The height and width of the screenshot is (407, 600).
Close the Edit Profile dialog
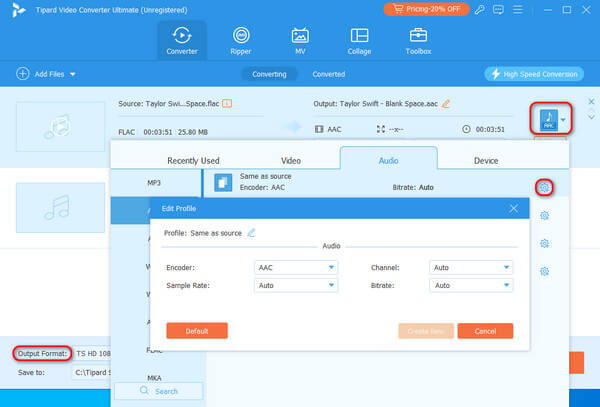[514, 208]
